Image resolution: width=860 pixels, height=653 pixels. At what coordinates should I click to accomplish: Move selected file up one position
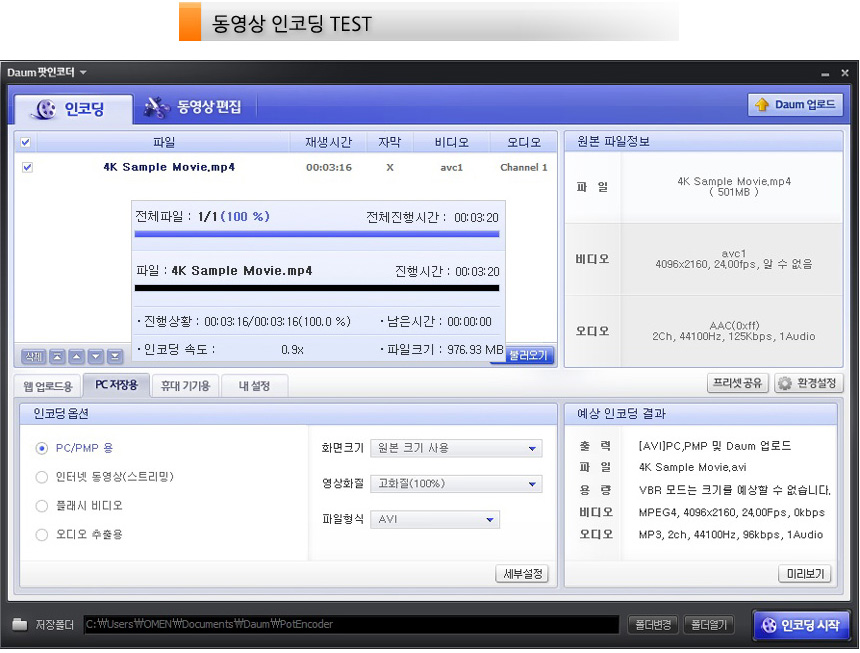(77, 356)
